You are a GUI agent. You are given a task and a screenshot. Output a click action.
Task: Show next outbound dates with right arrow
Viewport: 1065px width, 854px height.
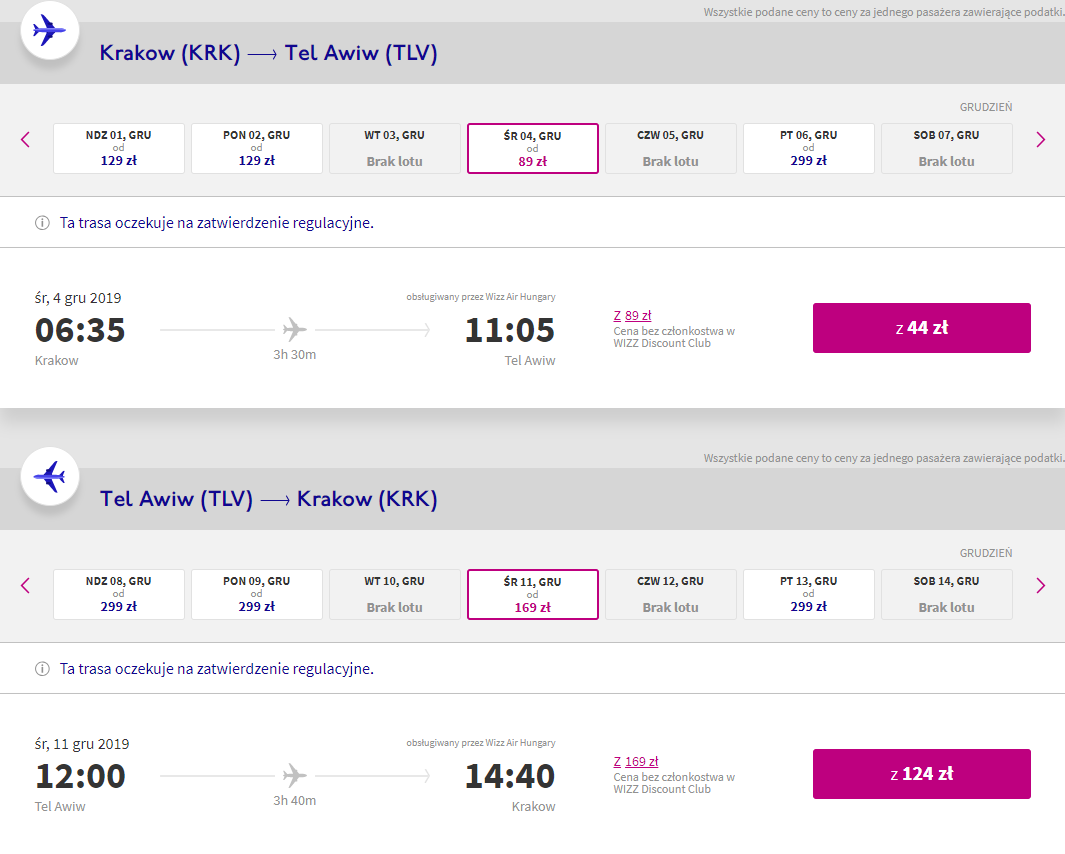1040,140
